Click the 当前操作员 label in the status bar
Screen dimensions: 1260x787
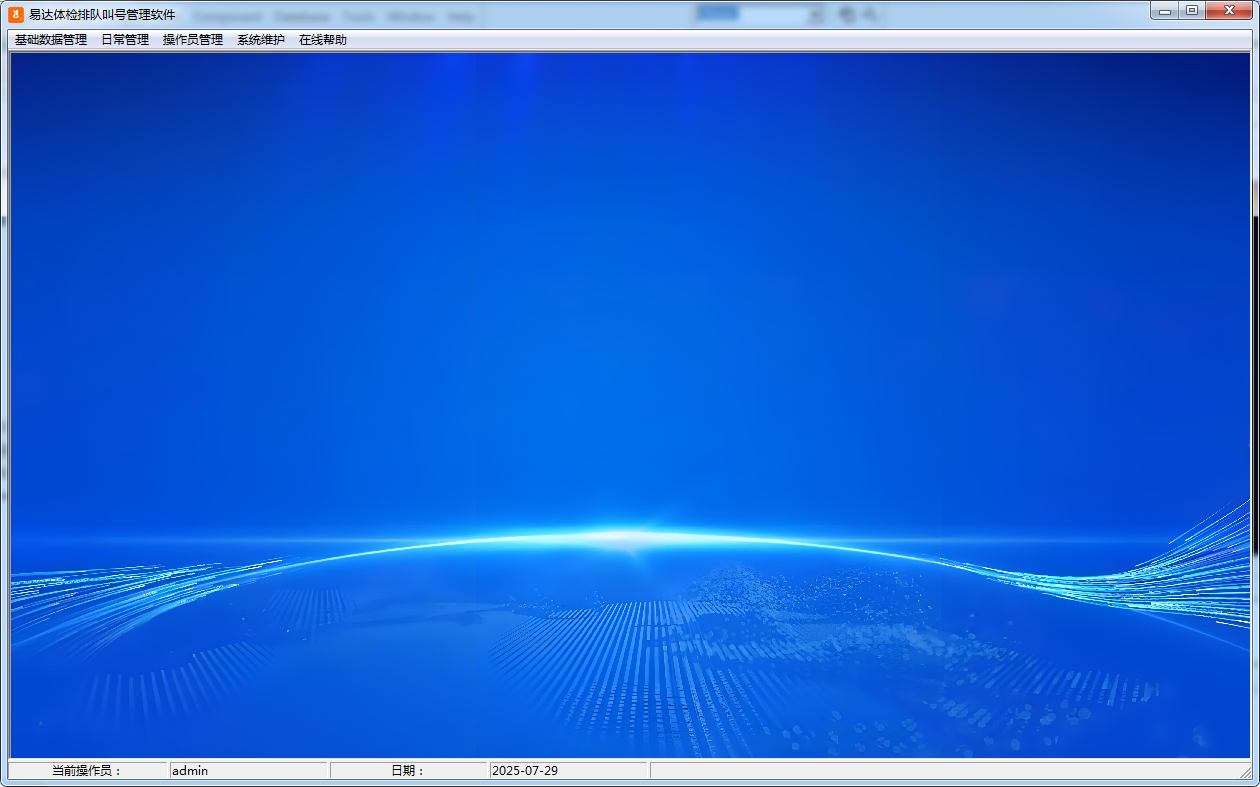tap(88, 770)
